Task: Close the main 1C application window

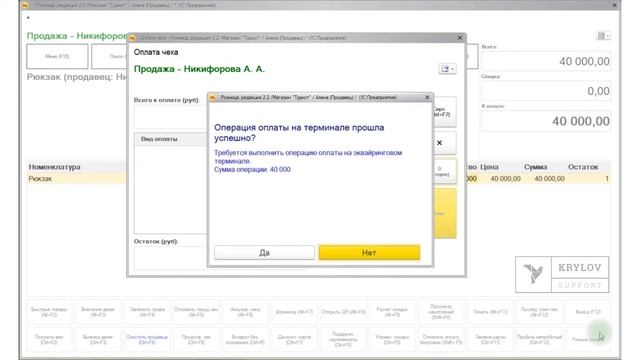Action: click(614, 5)
